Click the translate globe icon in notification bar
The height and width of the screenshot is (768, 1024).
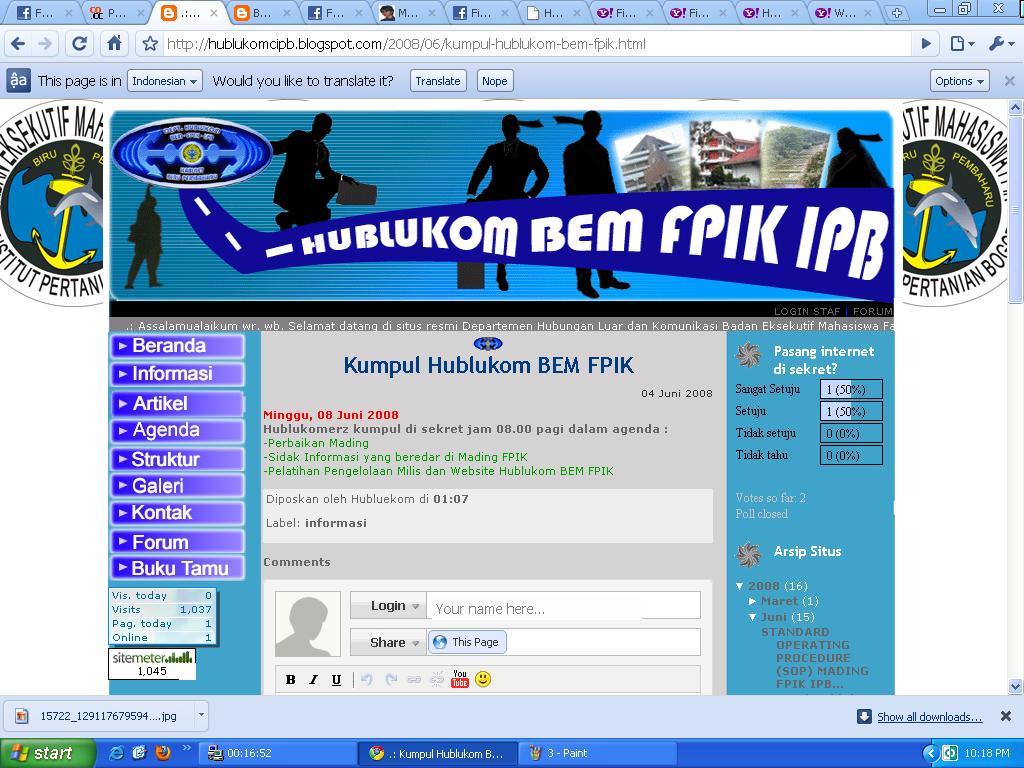pyautogui.click(x=17, y=81)
